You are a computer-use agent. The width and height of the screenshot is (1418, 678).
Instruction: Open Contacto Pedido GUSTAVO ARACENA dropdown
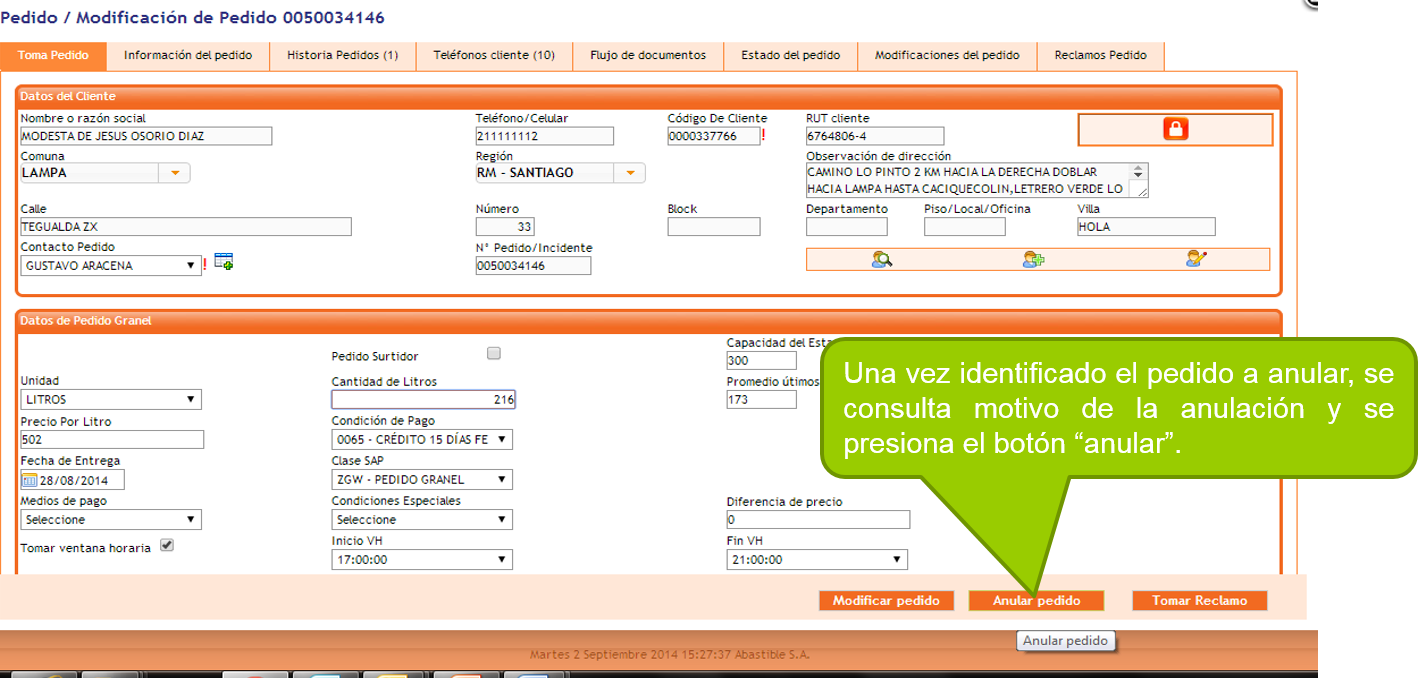(x=111, y=266)
